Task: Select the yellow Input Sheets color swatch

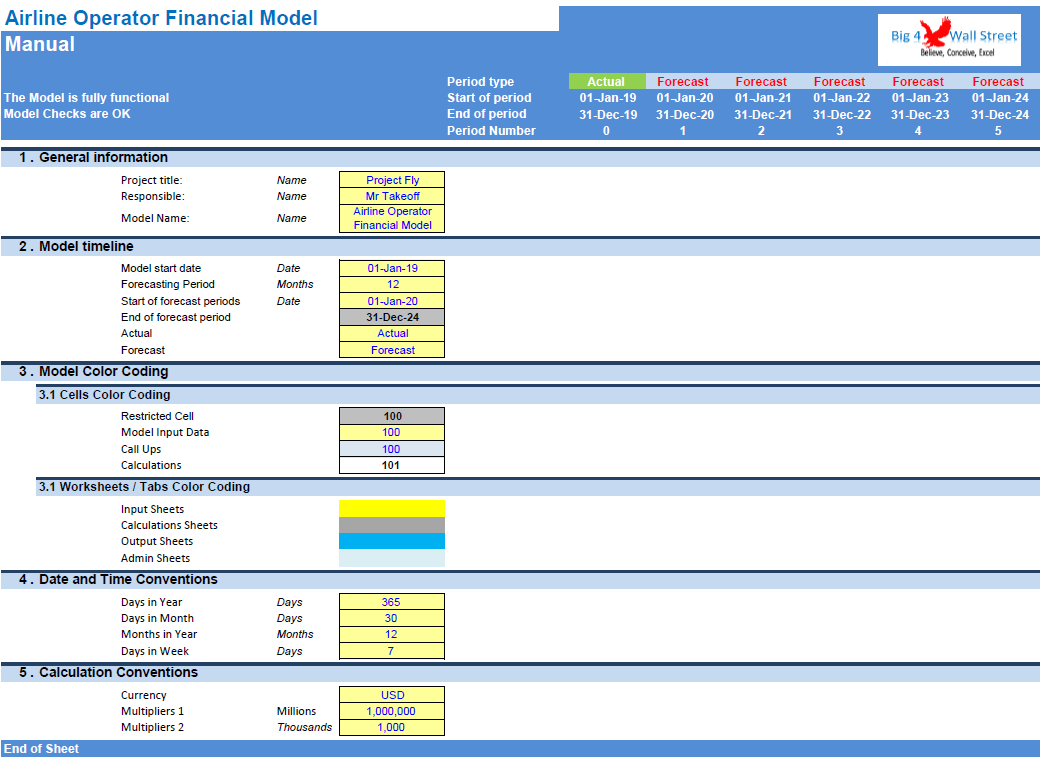Action: (x=391, y=508)
